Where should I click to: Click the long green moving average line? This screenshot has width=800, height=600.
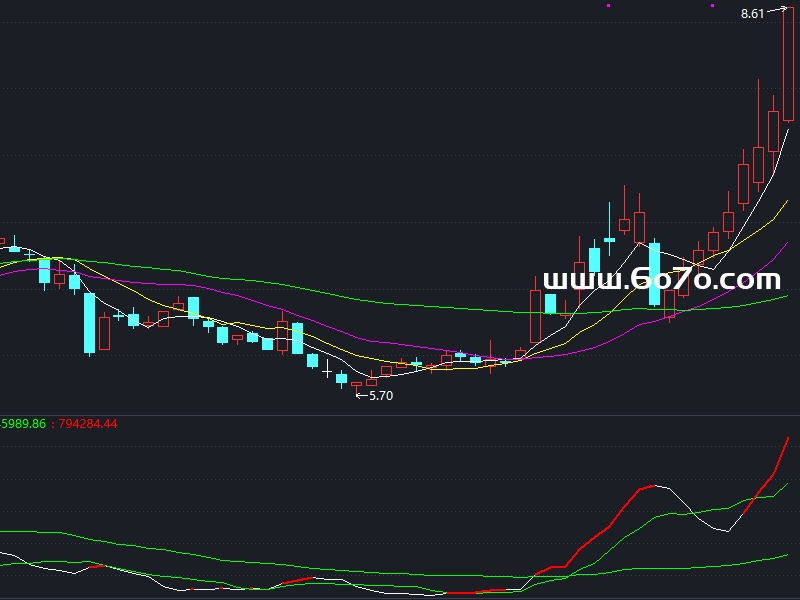point(400,301)
